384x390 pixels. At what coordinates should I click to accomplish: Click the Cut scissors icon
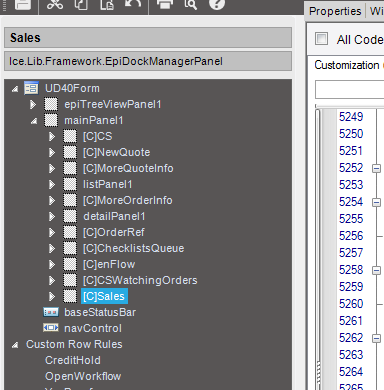pyautogui.click(x=55, y=4)
